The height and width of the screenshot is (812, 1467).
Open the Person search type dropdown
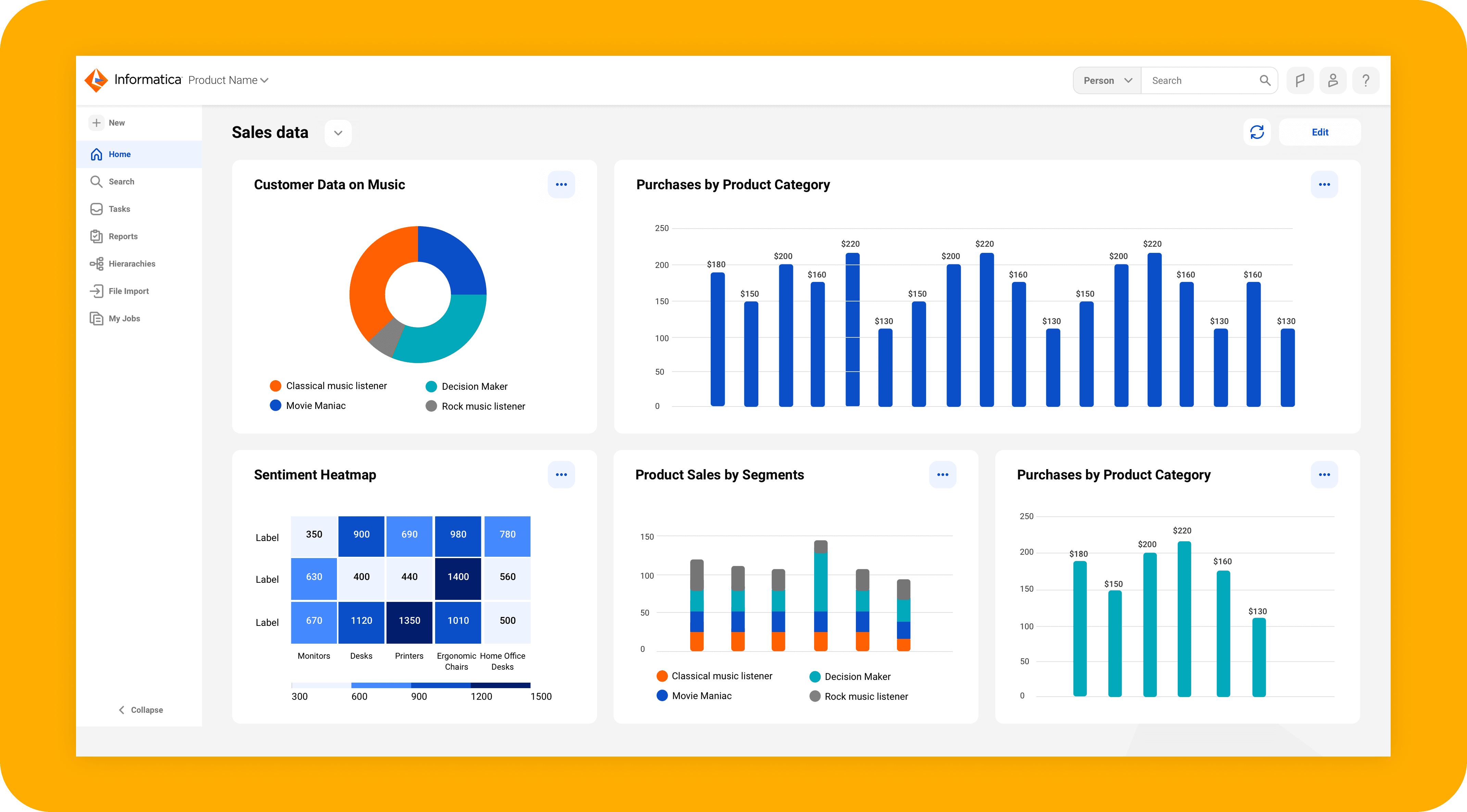pyautogui.click(x=1106, y=80)
